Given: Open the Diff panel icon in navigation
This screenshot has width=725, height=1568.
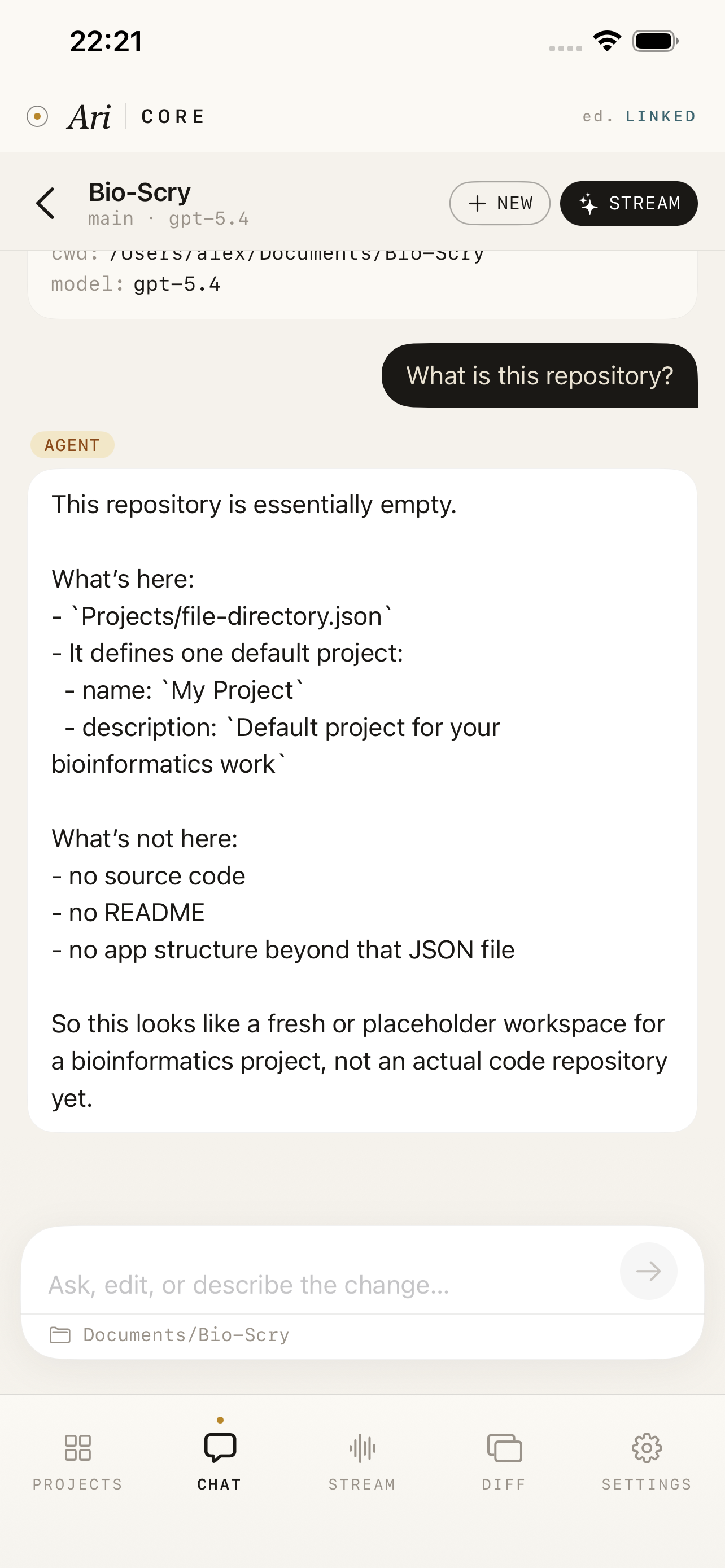Looking at the screenshot, I should 504,1449.
